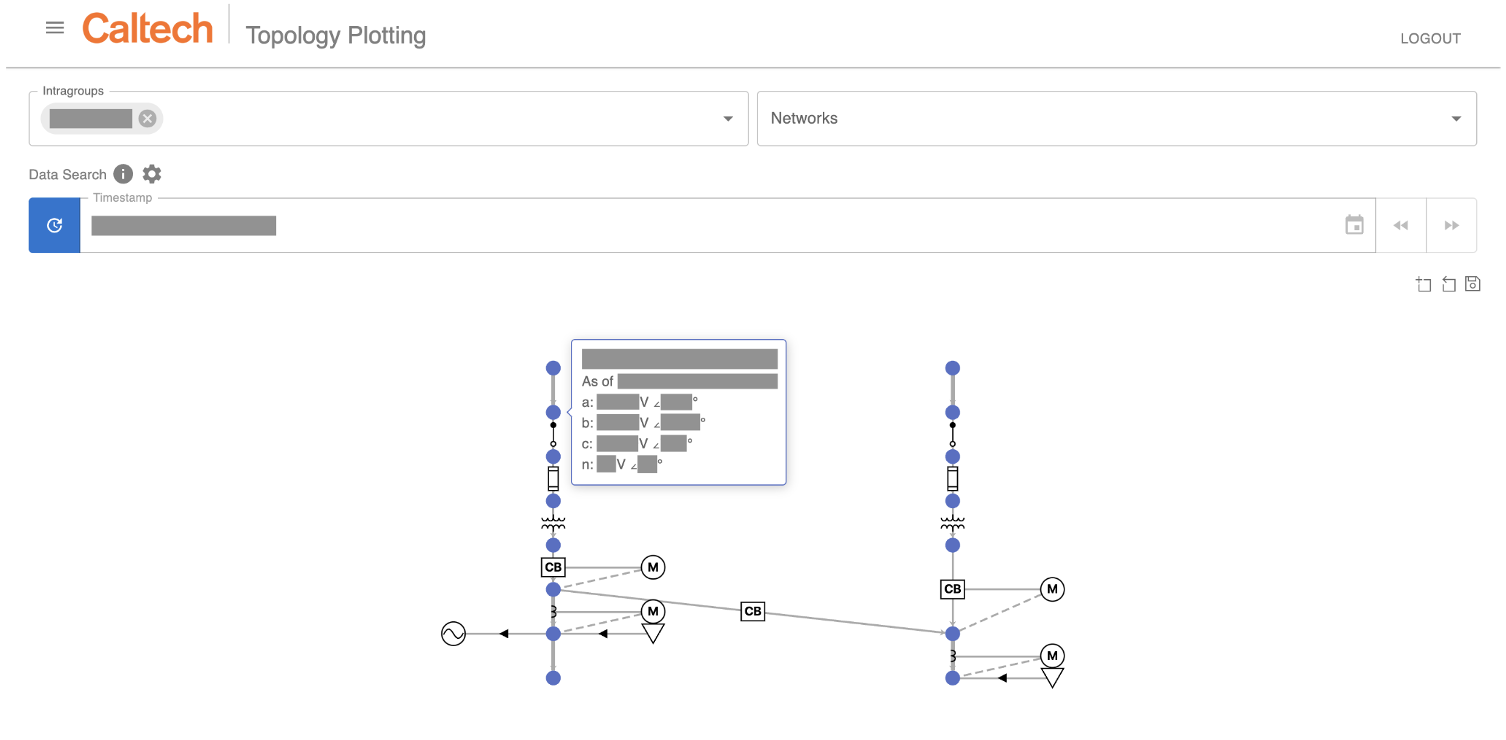Image resolution: width=1506 pixels, height=740 pixels.
Task: Remove the selected intragroup chip
Action: [148, 118]
